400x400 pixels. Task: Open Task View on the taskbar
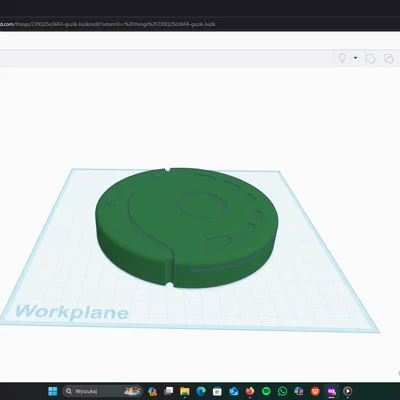[169, 391]
